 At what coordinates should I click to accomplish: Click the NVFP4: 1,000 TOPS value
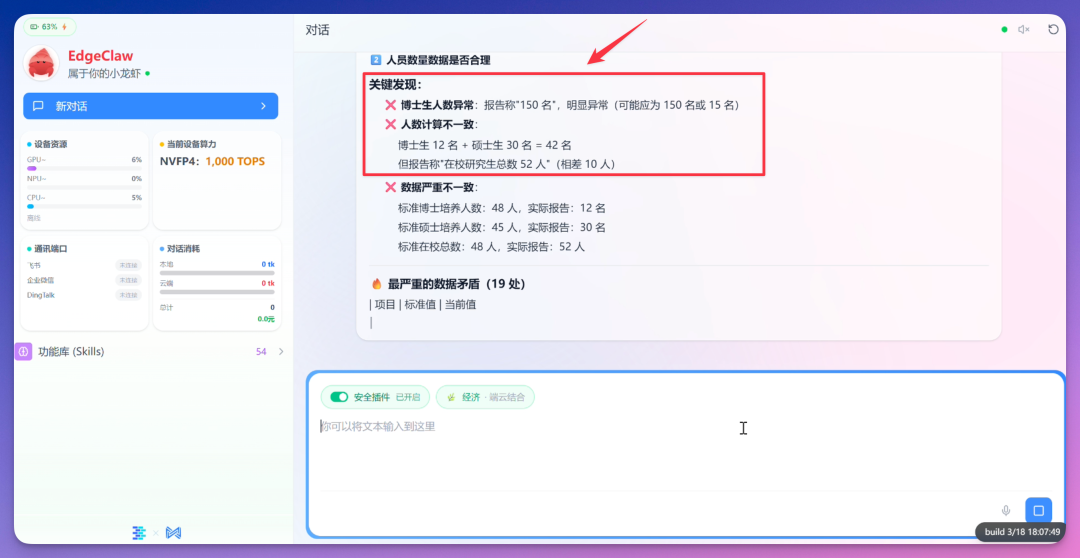click(x=212, y=162)
